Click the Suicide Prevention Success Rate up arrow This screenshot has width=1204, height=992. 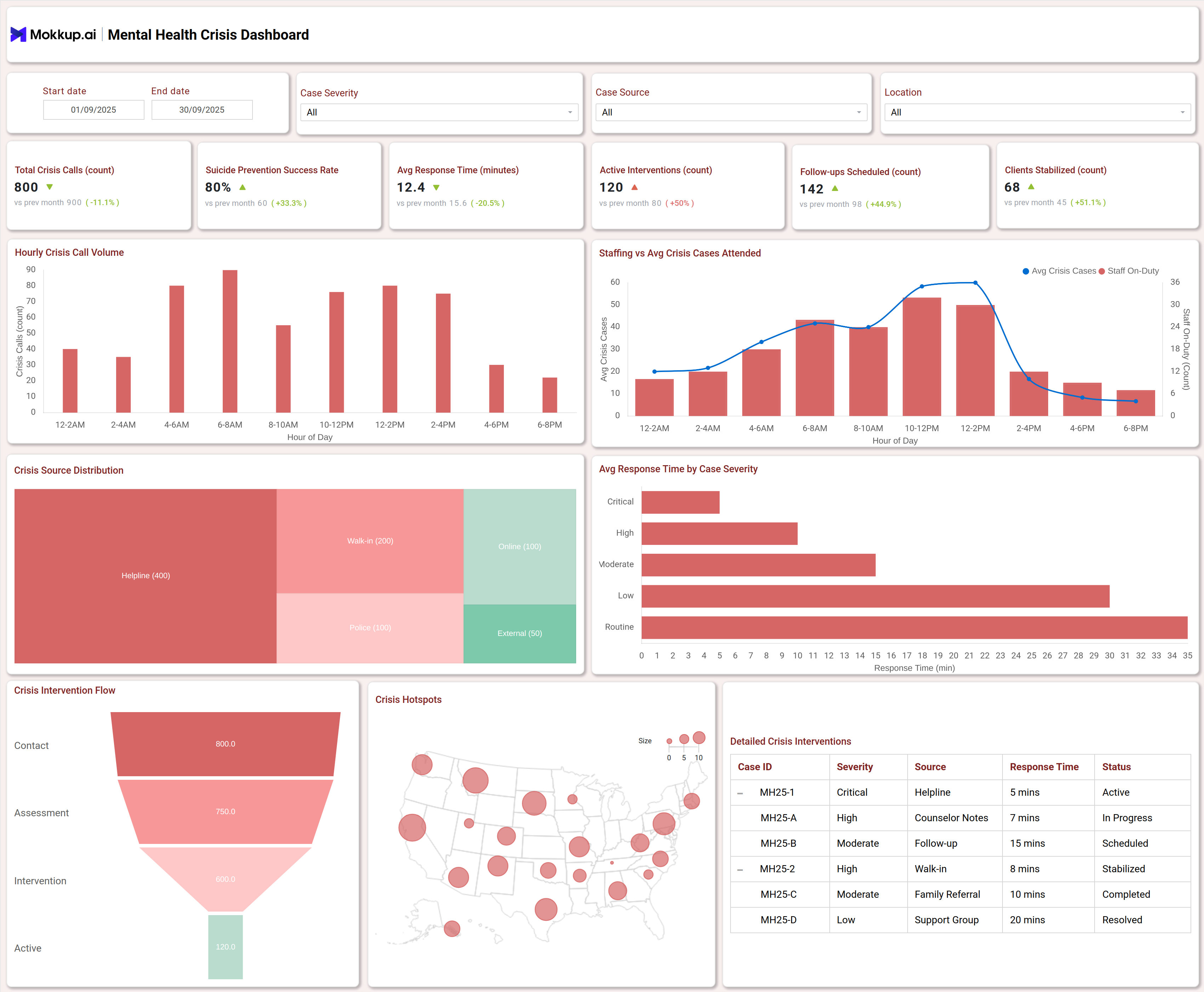(x=243, y=187)
